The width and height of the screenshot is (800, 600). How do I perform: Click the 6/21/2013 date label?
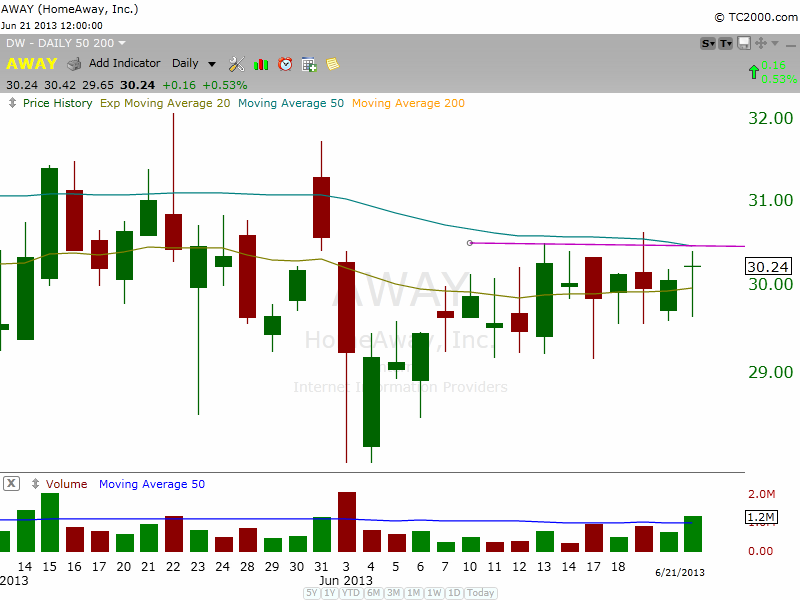click(x=680, y=572)
